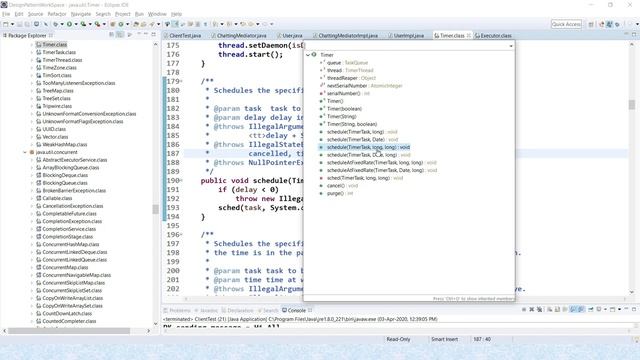Switch to the Executor.class editor tab
The image size is (640, 360).
pyautogui.click(x=495, y=36)
